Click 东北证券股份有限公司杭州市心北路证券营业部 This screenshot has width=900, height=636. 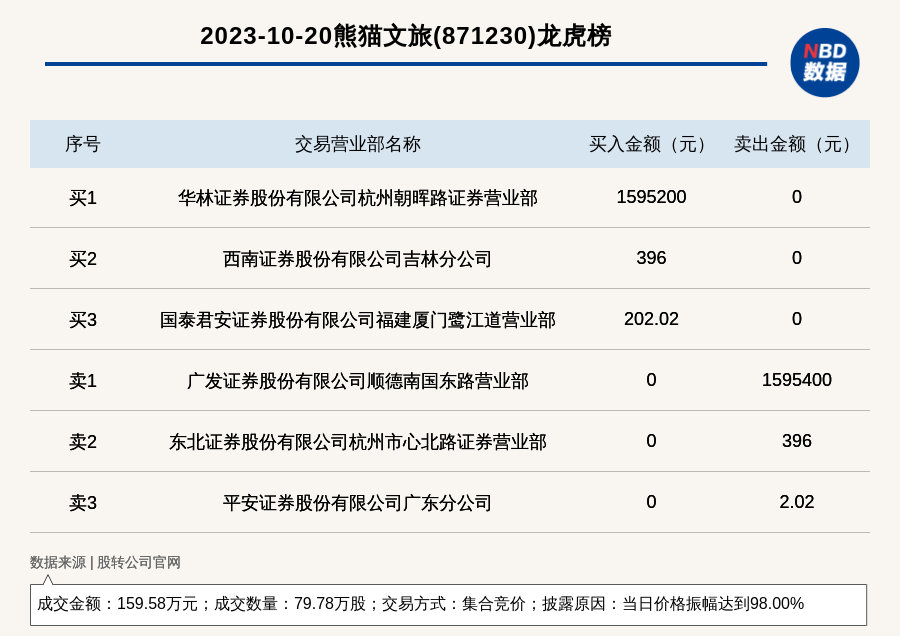(x=358, y=442)
